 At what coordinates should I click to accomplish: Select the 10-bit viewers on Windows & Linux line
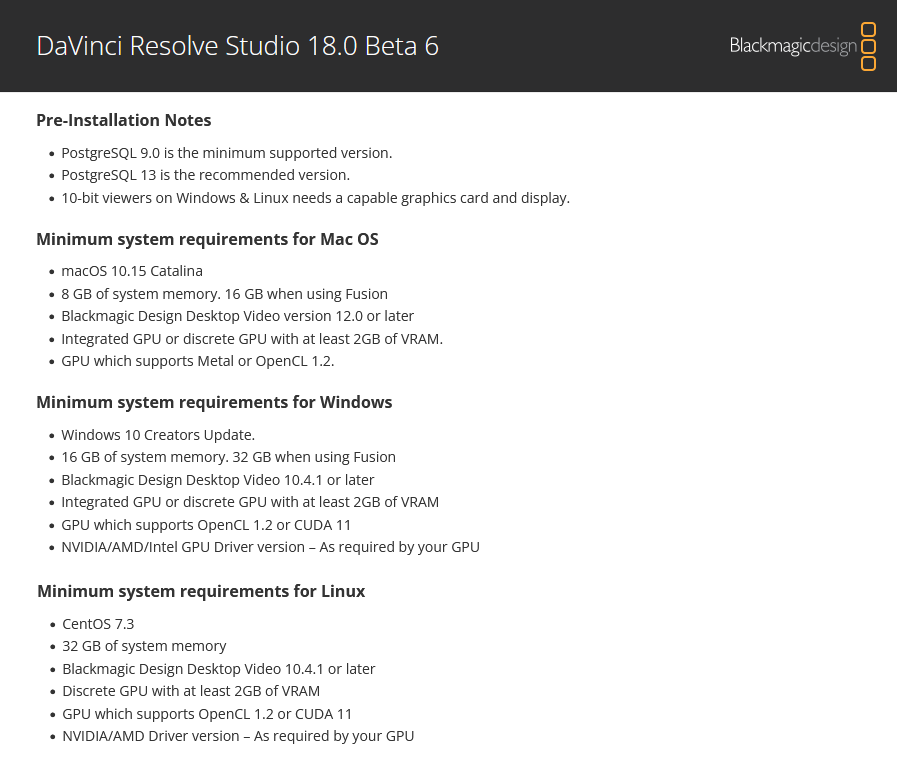tap(315, 198)
